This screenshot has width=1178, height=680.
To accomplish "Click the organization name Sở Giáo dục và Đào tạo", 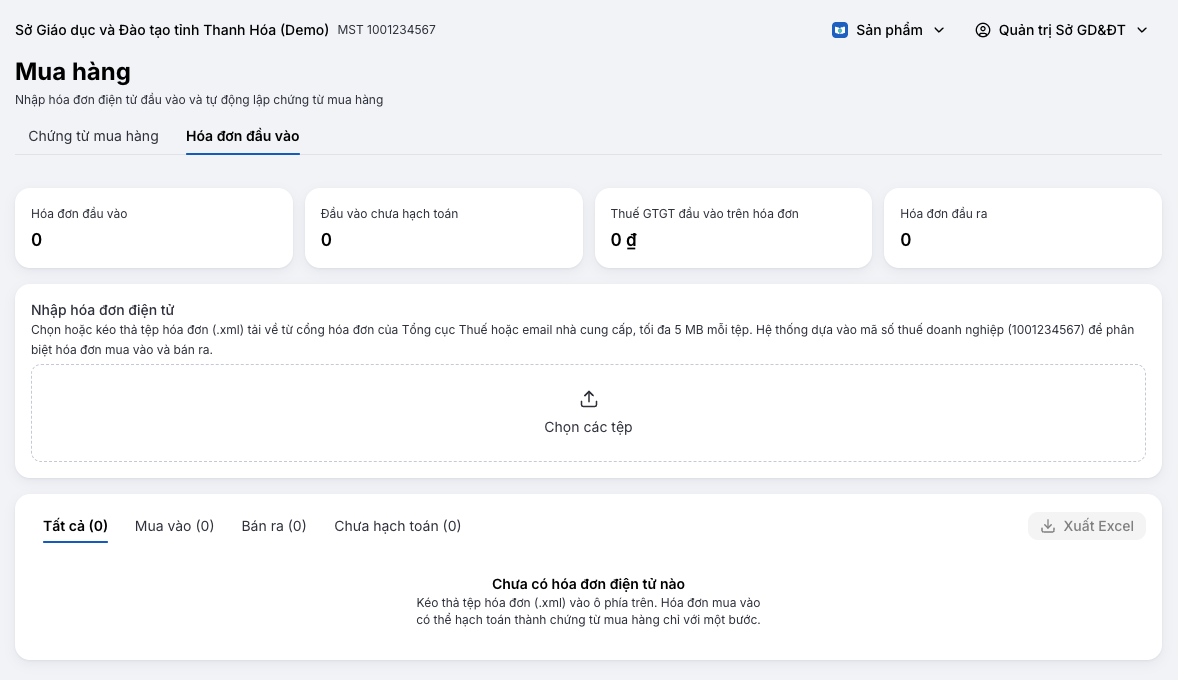I will pyautogui.click(x=172, y=30).
